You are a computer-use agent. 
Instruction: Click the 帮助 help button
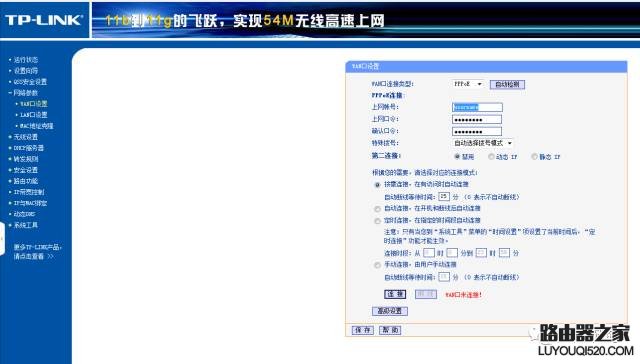click(390, 330)
